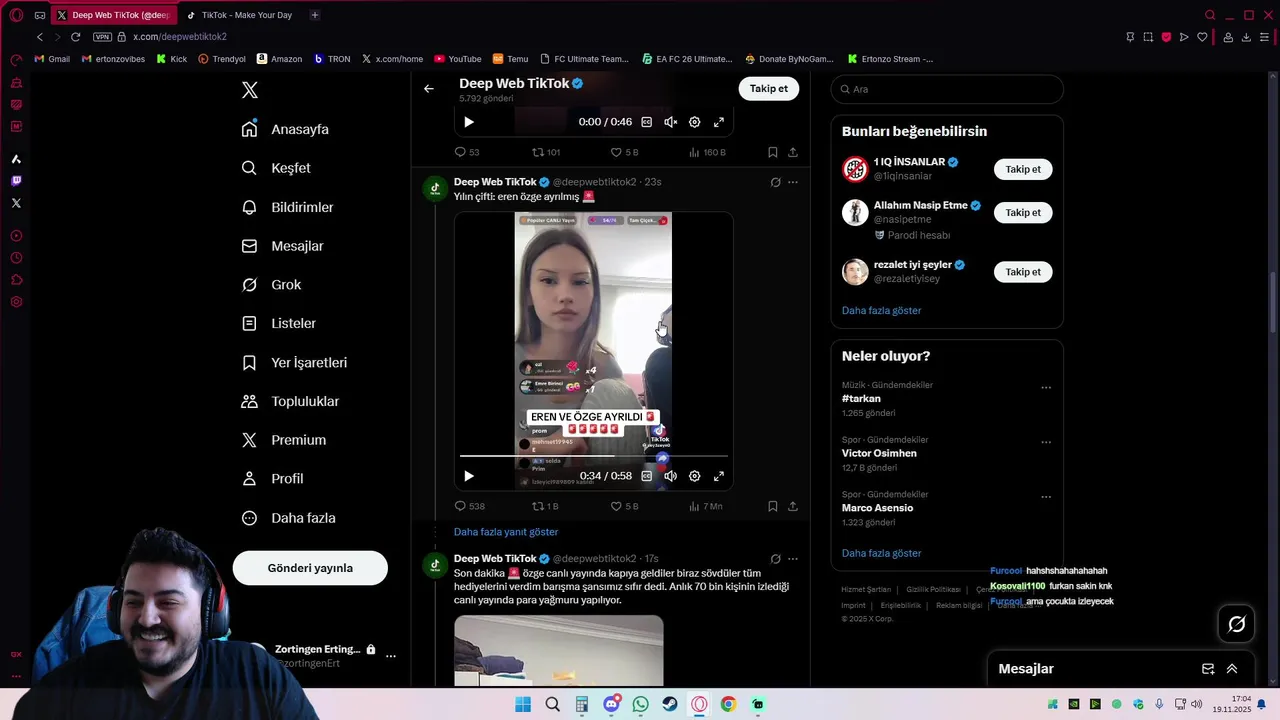1280x720 pixels.
Task: Follow rezalet iyi şeyler account
Action: point(1023,272)
